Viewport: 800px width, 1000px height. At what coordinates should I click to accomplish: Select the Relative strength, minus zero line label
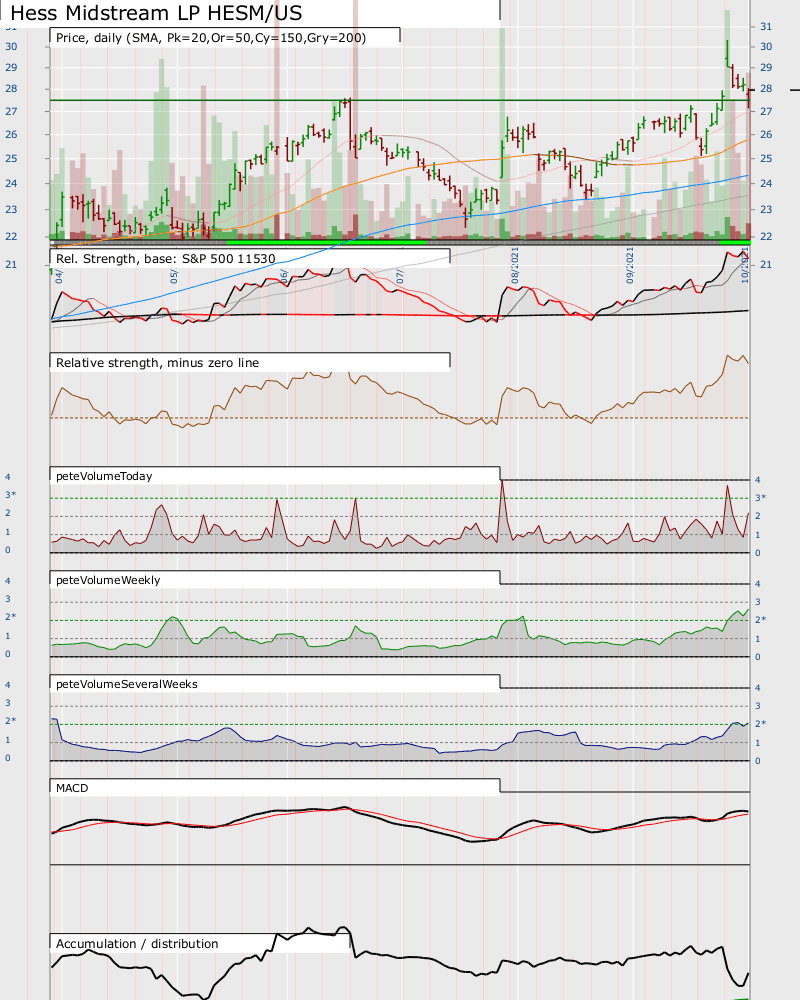click(158, 363)
